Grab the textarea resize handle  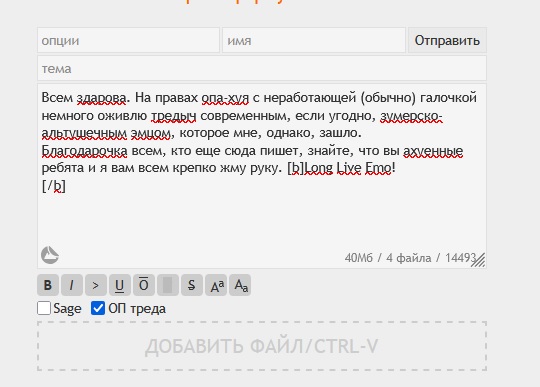coord(479,260)
